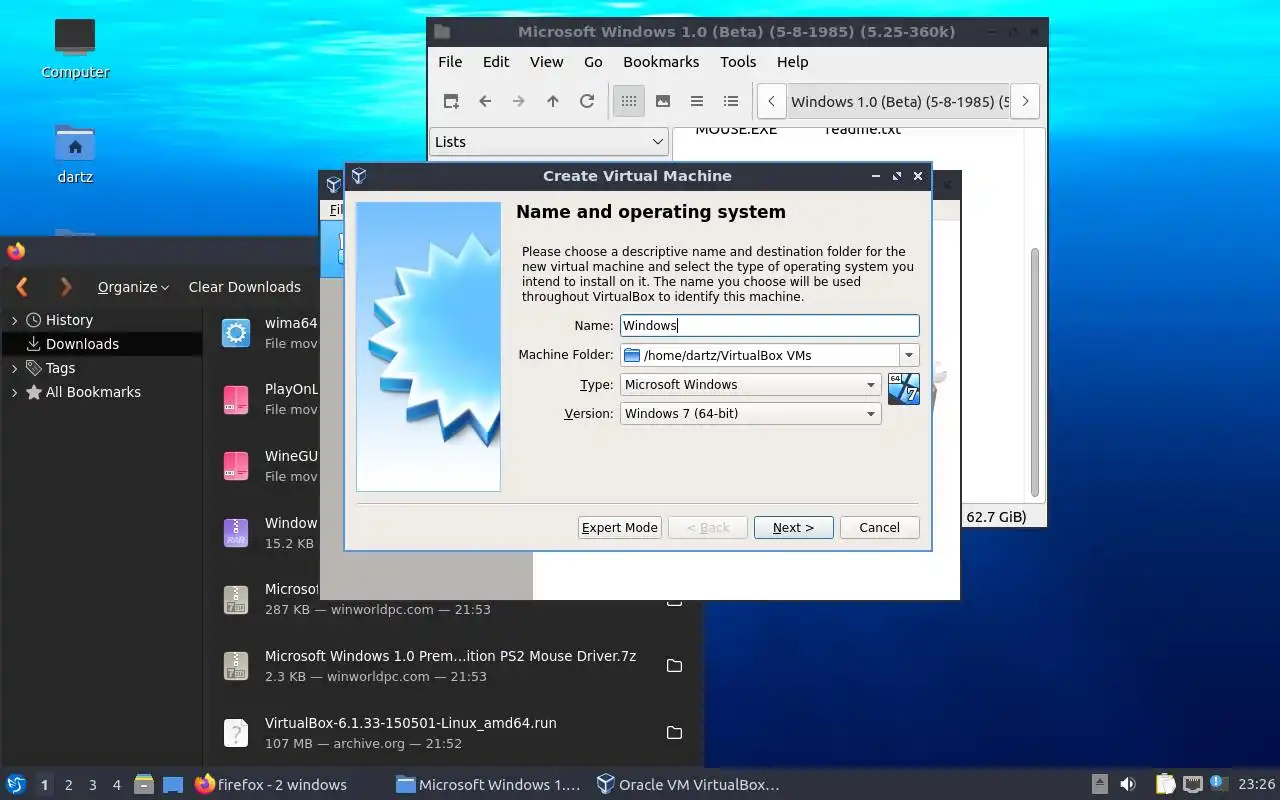Click the removable media tray icon
The height and width of the screenshot is (800, 1280).
point(1099,785)
